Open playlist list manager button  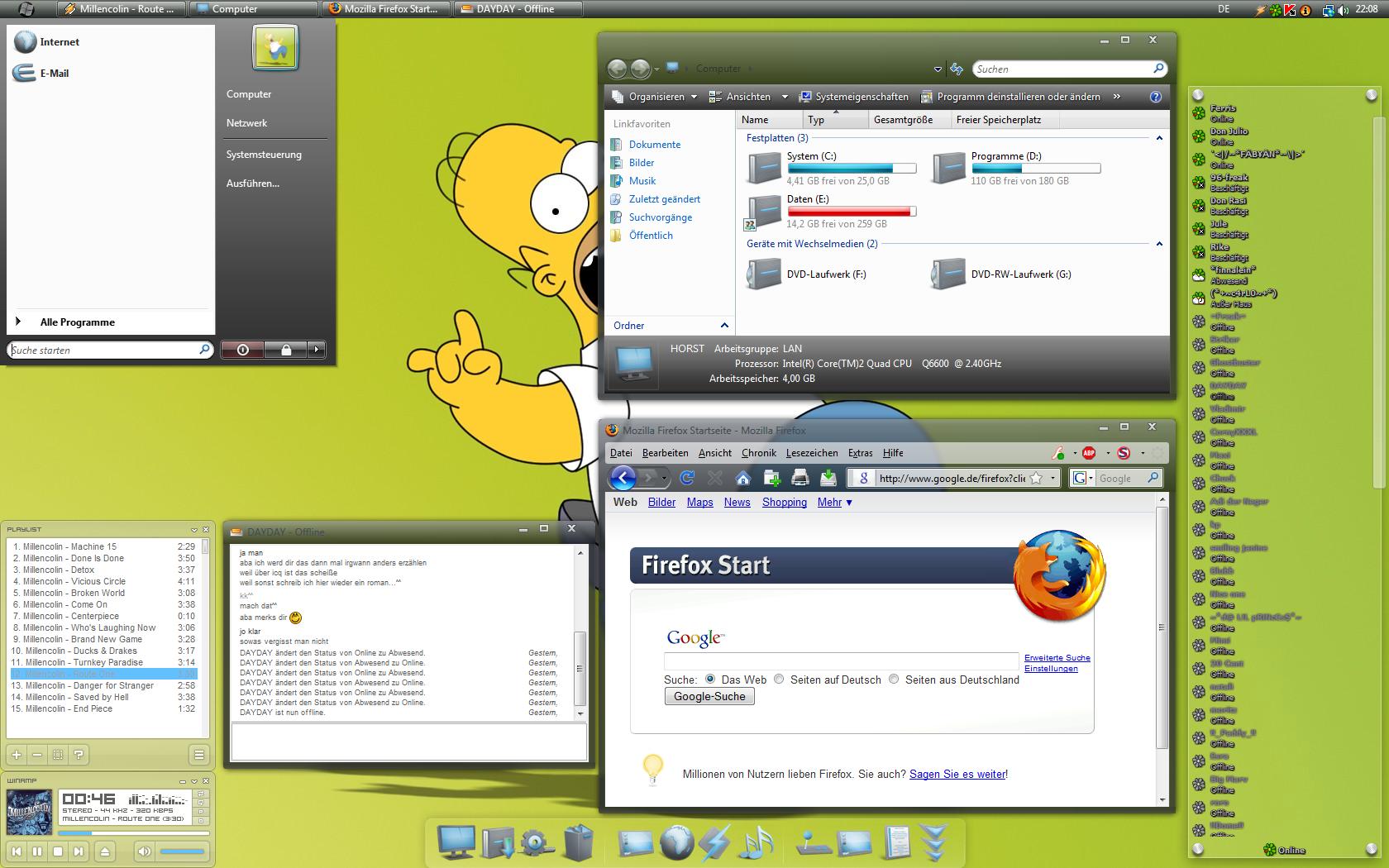click(198, 754)
